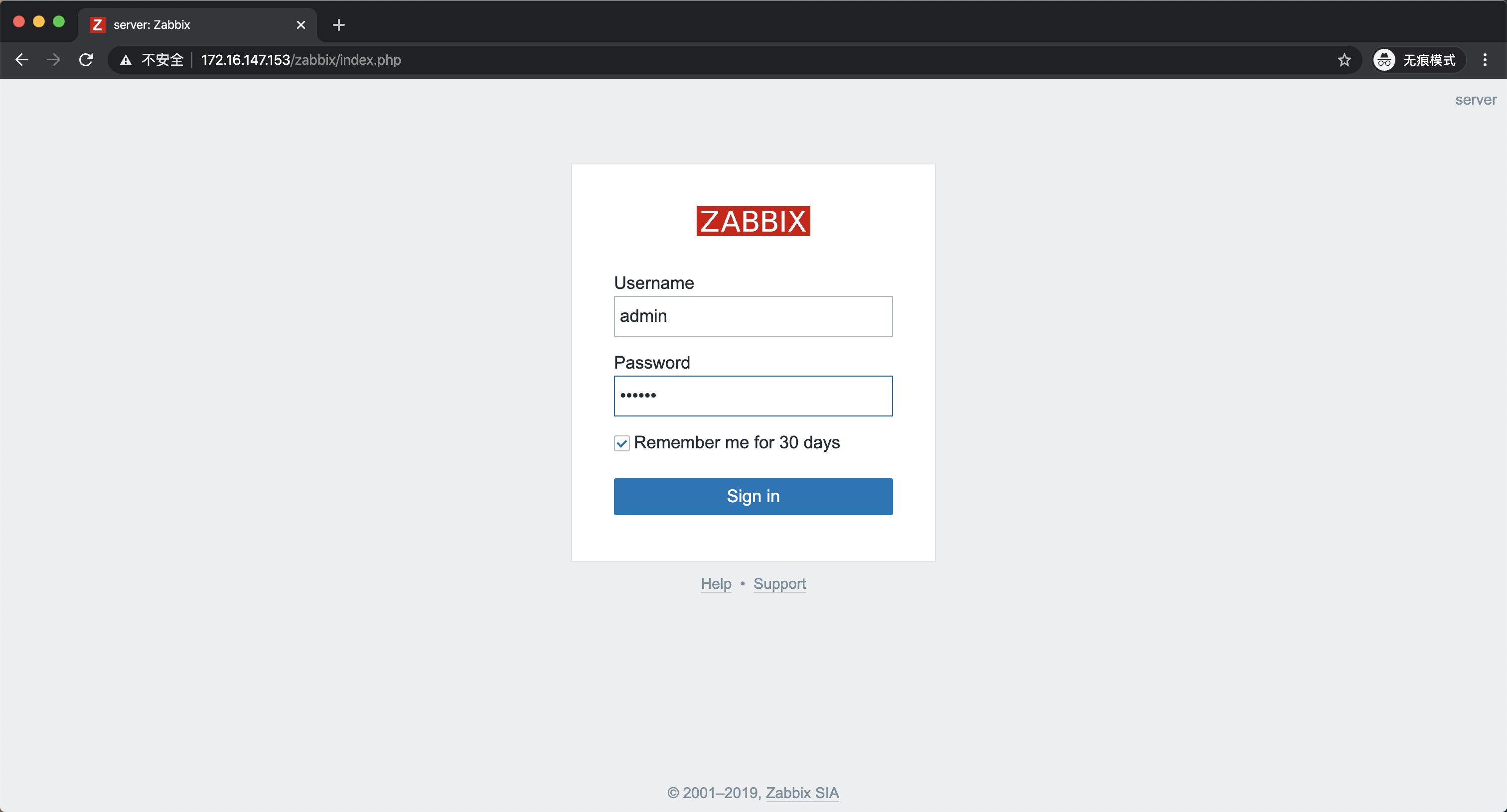Open Chrome three-dot menu

tap(1485, 60)
